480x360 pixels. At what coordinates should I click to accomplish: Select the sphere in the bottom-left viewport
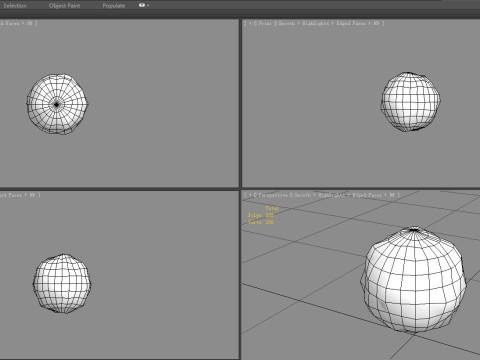pos(62,284)
